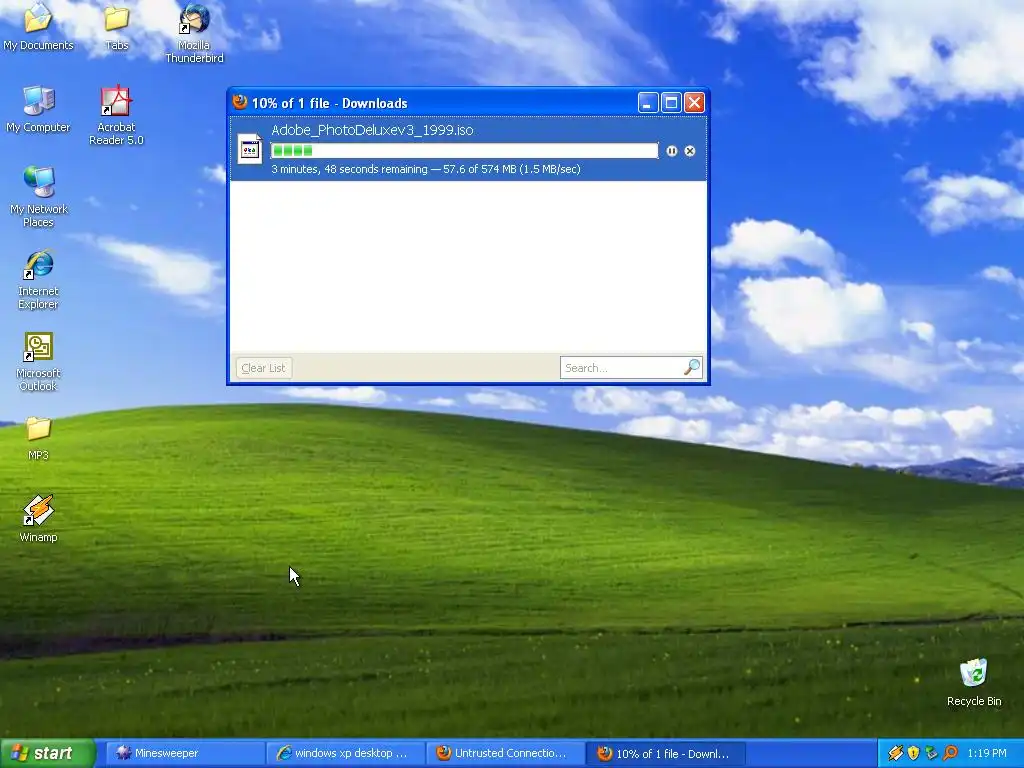This screenshot has height=768, width=1024.
Task: Close the Downloads window
Action: pyautogui.click(x=694, y=103)
